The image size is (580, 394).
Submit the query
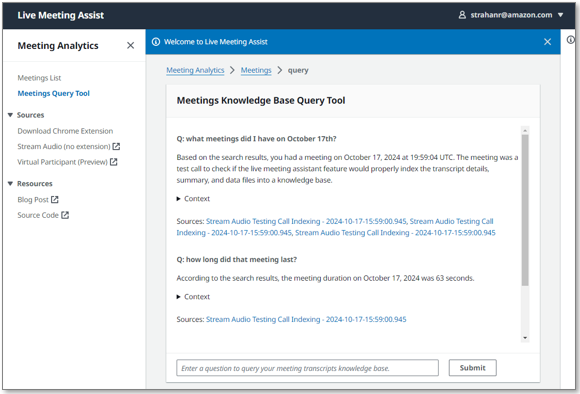(473, 368)
